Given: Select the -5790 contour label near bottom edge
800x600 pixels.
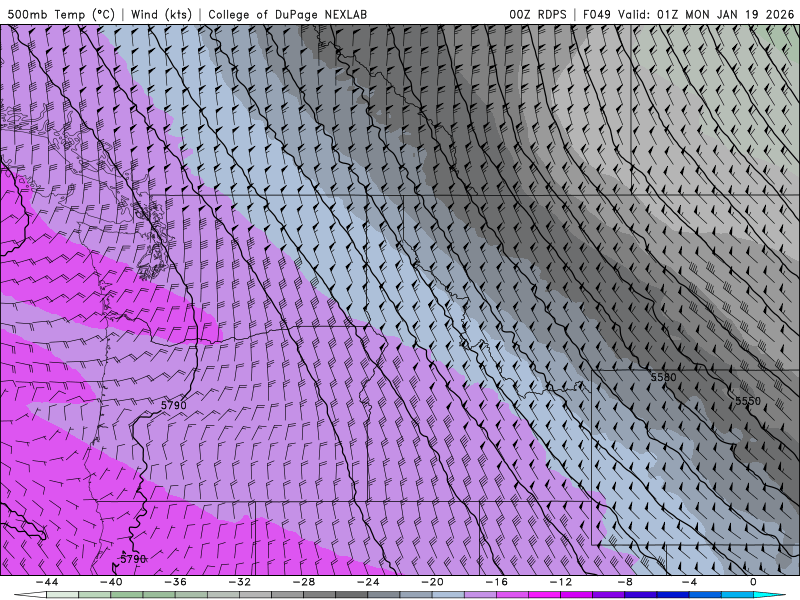Looking at the screenshot, I should coord(132,559).
